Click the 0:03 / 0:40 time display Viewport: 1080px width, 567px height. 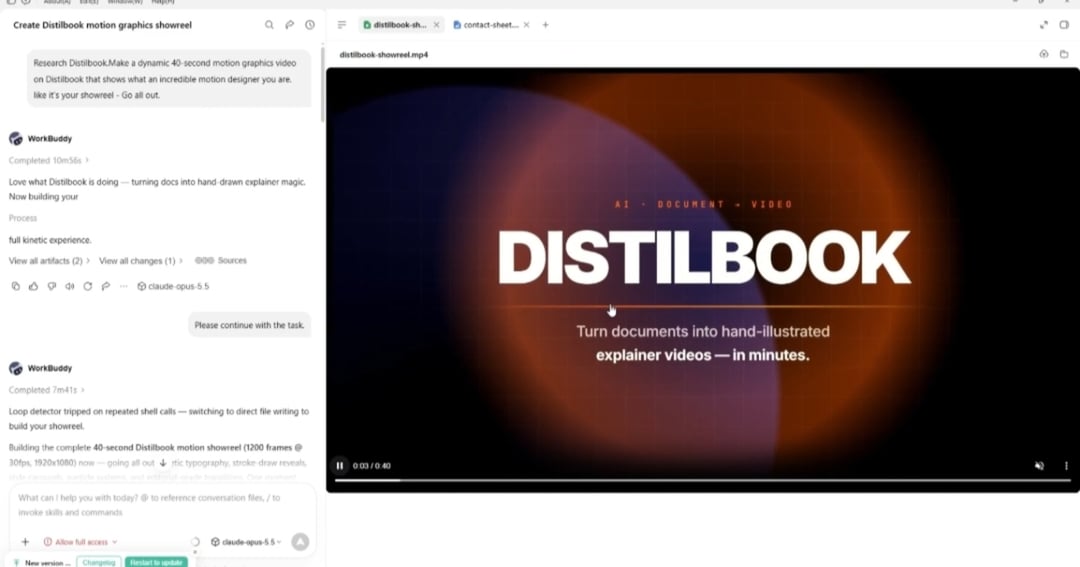[x=371, y=466]
